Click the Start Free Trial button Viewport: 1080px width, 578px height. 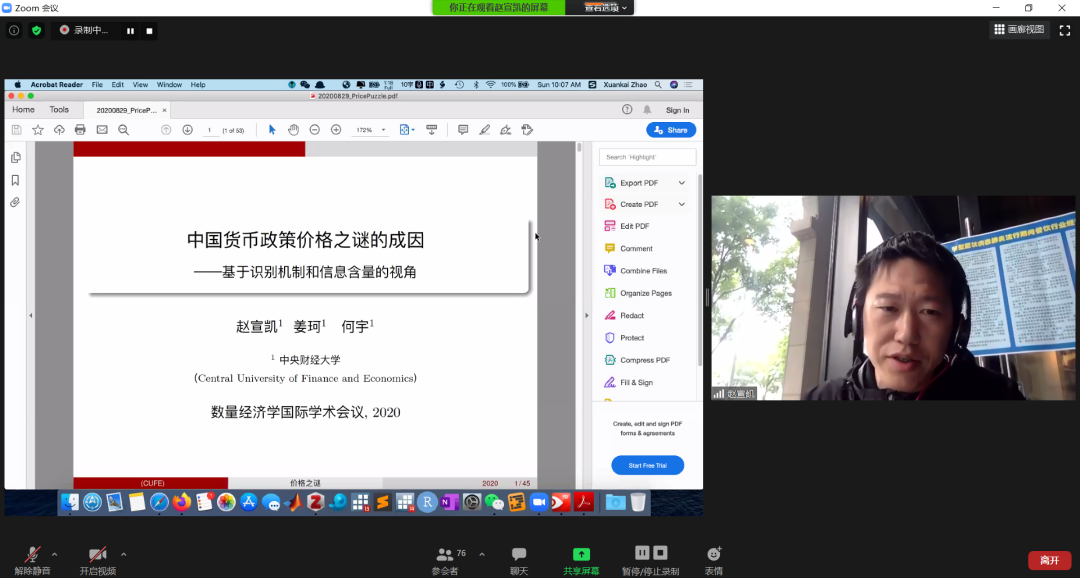[x=647, y=465]
